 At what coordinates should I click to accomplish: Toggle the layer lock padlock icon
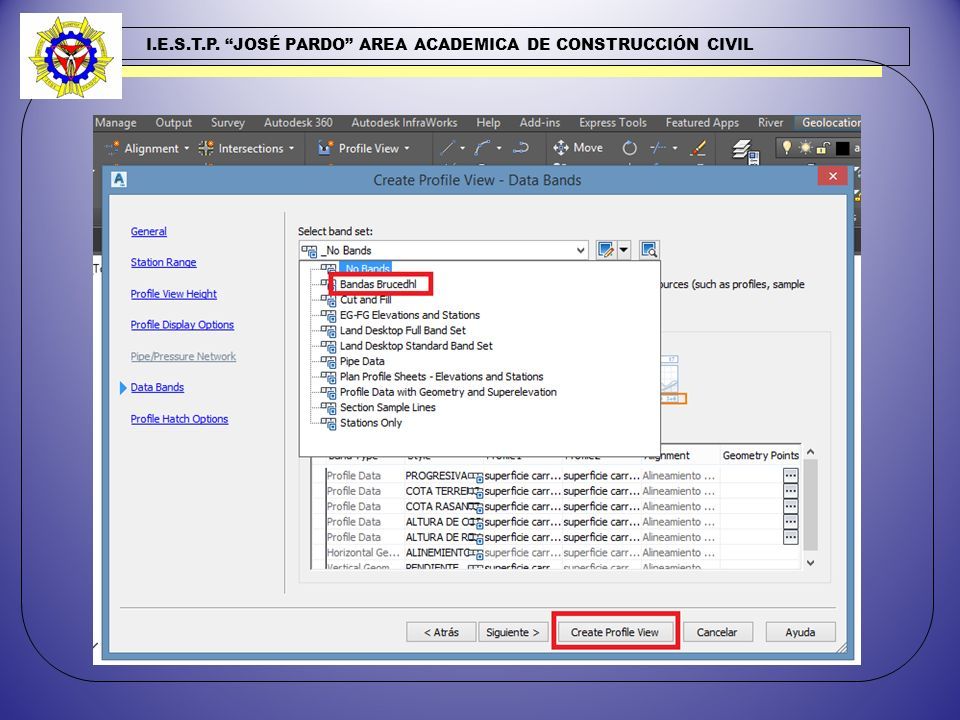[823, 148]
